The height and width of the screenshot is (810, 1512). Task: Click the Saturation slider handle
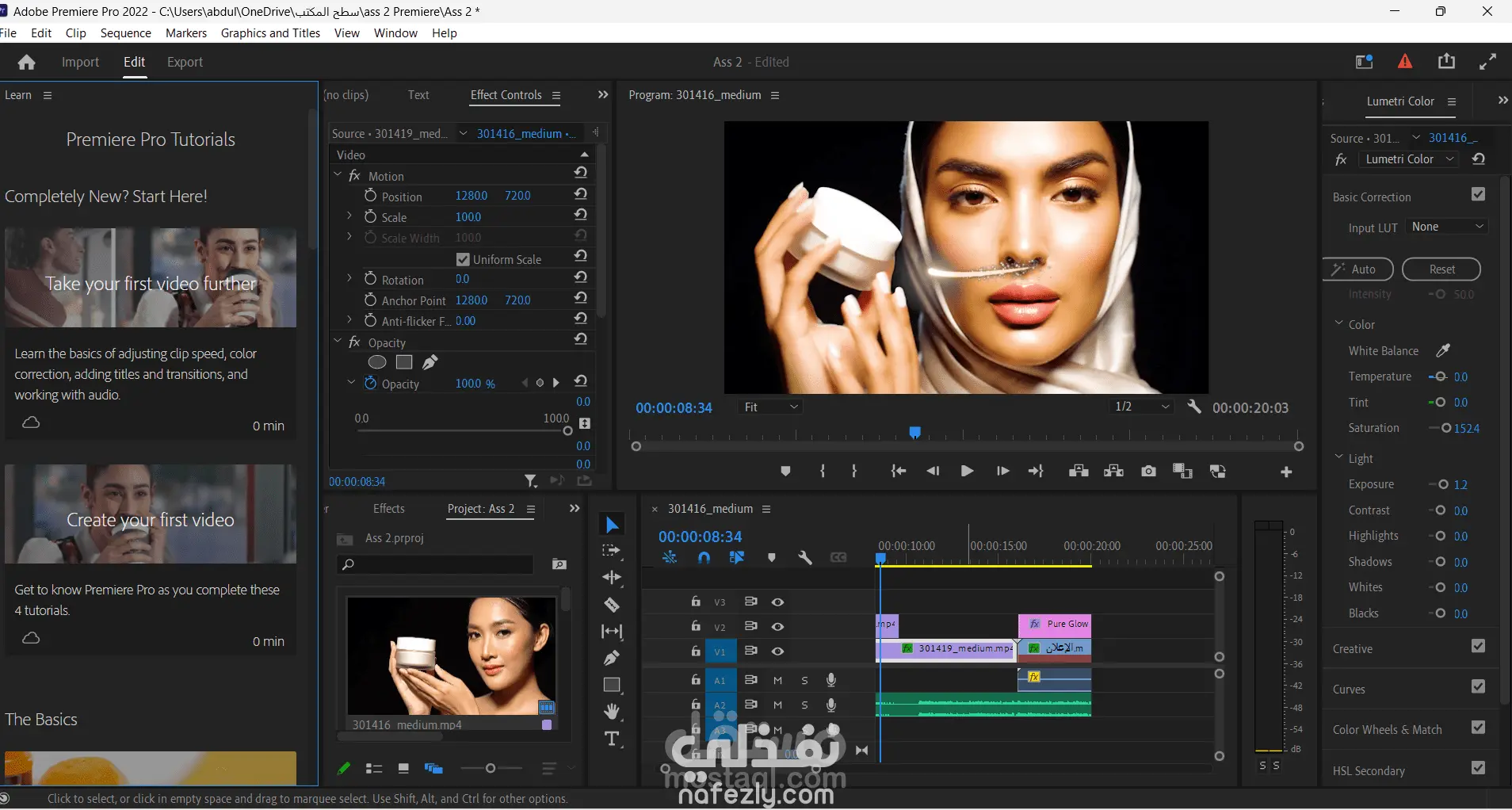(x=1446, y=428)
